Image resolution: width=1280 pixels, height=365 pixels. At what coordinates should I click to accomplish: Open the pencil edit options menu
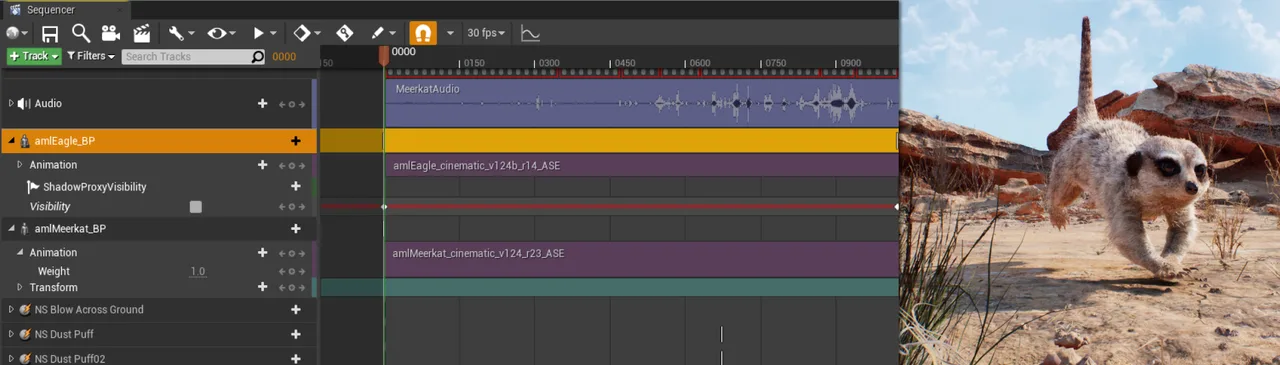pos(383,33)
